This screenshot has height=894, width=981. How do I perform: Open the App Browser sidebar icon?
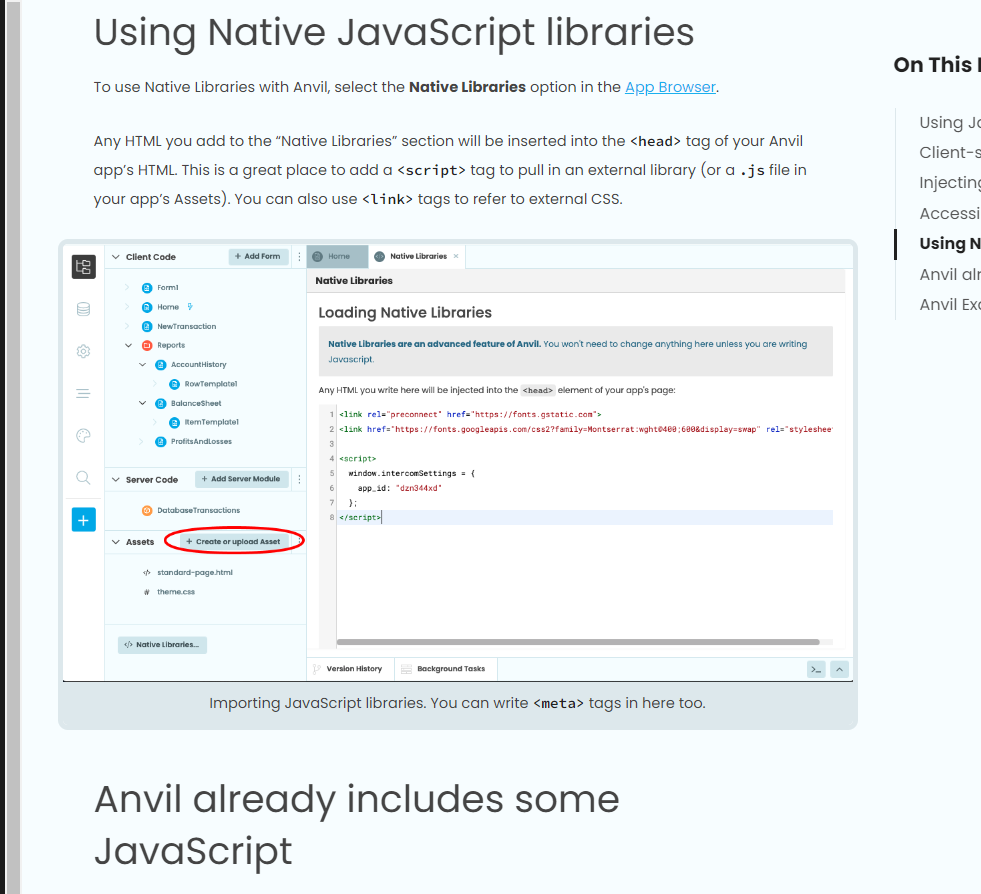click(x=83, y=267)
